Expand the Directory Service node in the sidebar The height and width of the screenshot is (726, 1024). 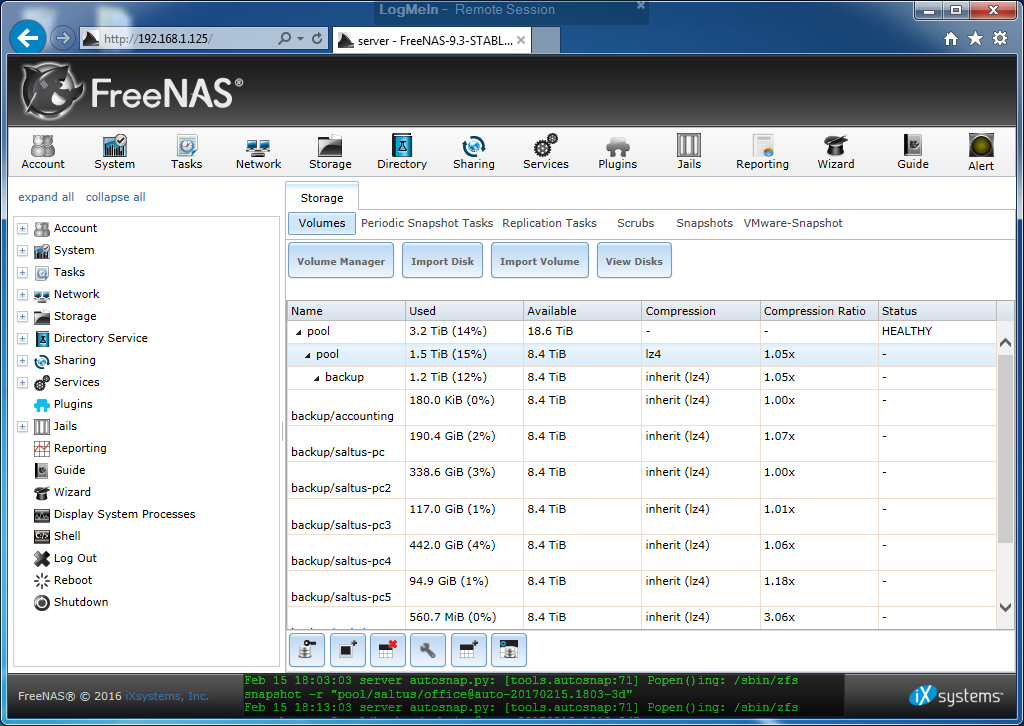point(22,339)
